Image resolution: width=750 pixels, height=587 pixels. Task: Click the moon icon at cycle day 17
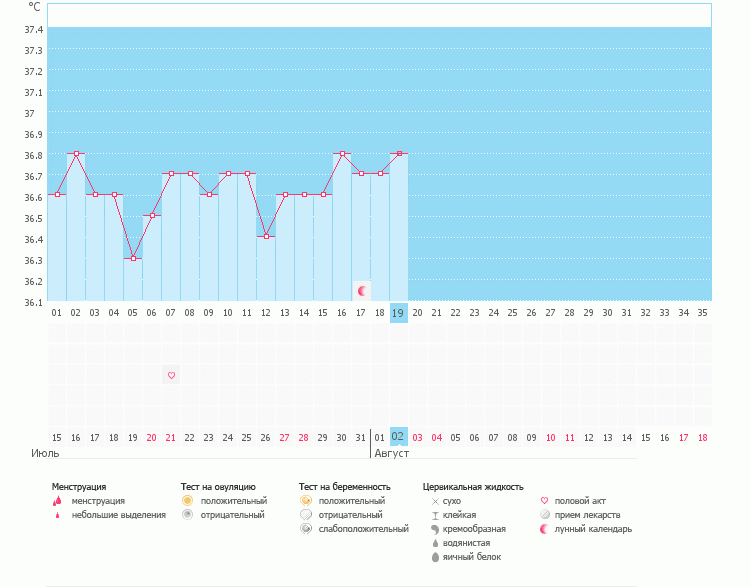coord(362,290)
